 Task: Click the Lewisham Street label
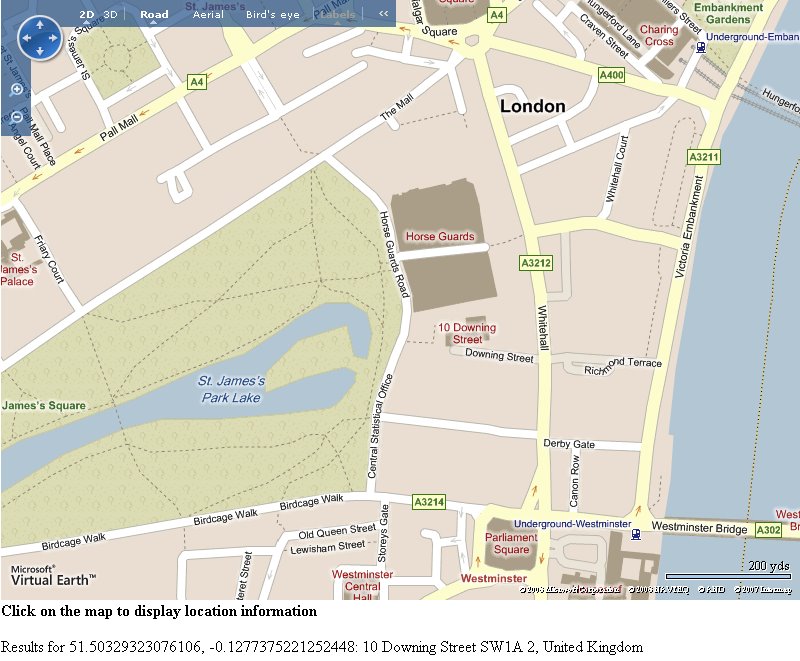(x=328, y=547)
